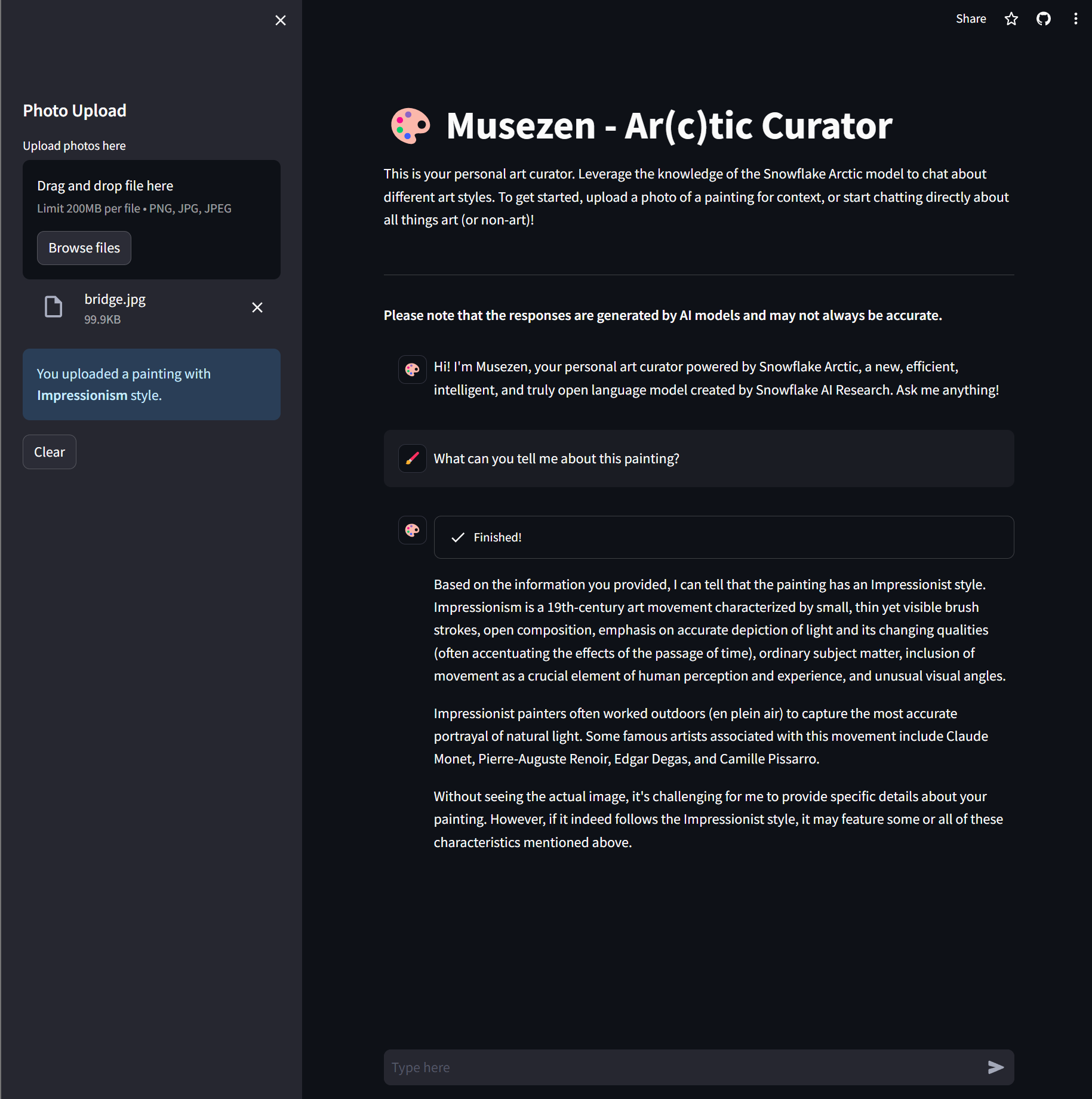Click the Share button
The image size is (1092, 1099).
tap(971, 19)
